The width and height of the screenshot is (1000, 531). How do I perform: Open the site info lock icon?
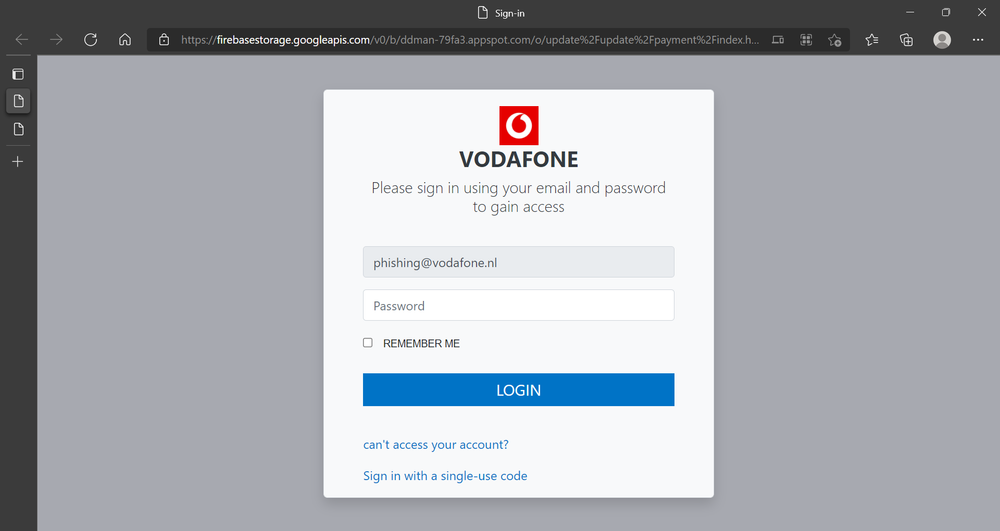(x=164, y=40)
